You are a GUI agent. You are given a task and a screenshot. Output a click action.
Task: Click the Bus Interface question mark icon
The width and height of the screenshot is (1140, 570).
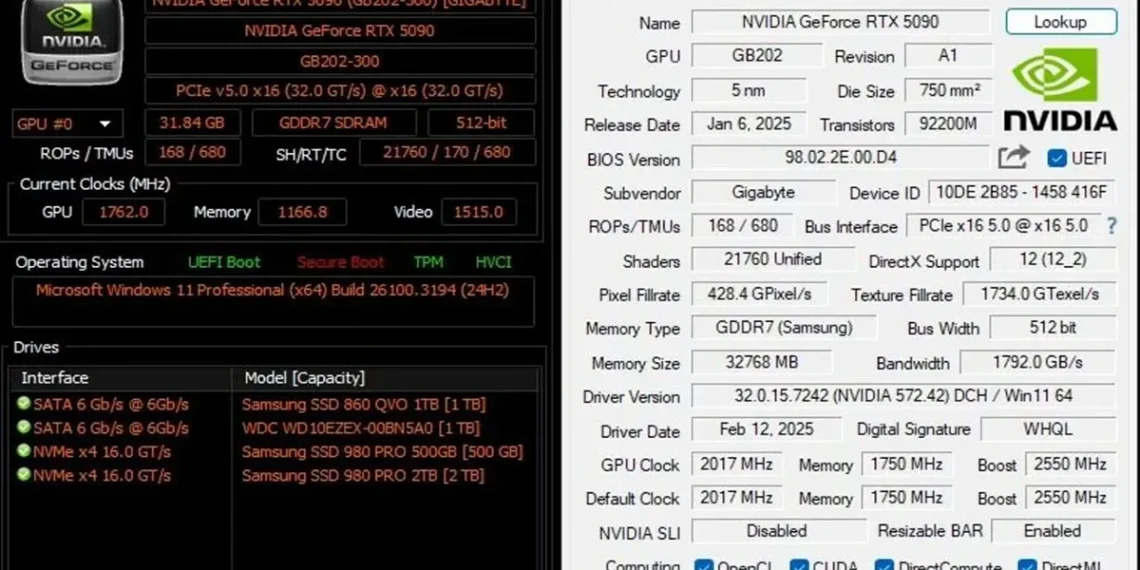(1112, 226)
